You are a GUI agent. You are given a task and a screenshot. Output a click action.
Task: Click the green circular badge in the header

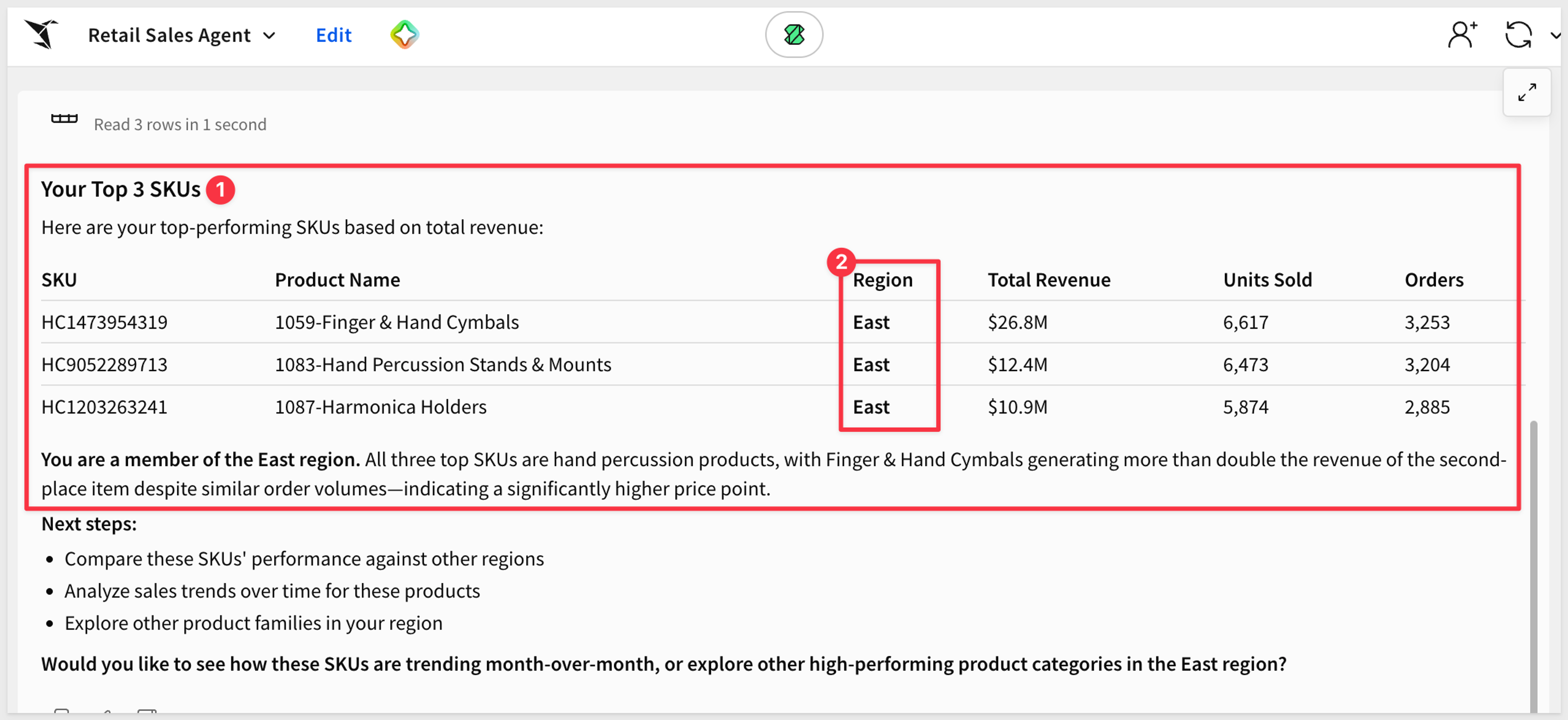point(794,35)
